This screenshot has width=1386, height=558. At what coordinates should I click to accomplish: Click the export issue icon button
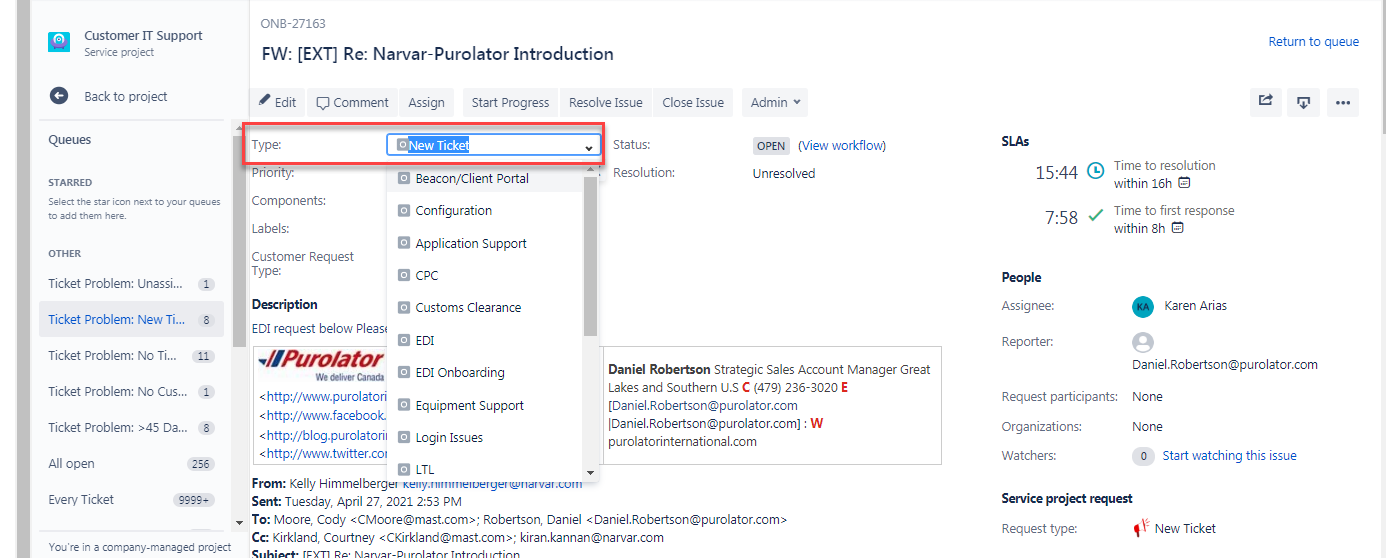[1304, 102]
